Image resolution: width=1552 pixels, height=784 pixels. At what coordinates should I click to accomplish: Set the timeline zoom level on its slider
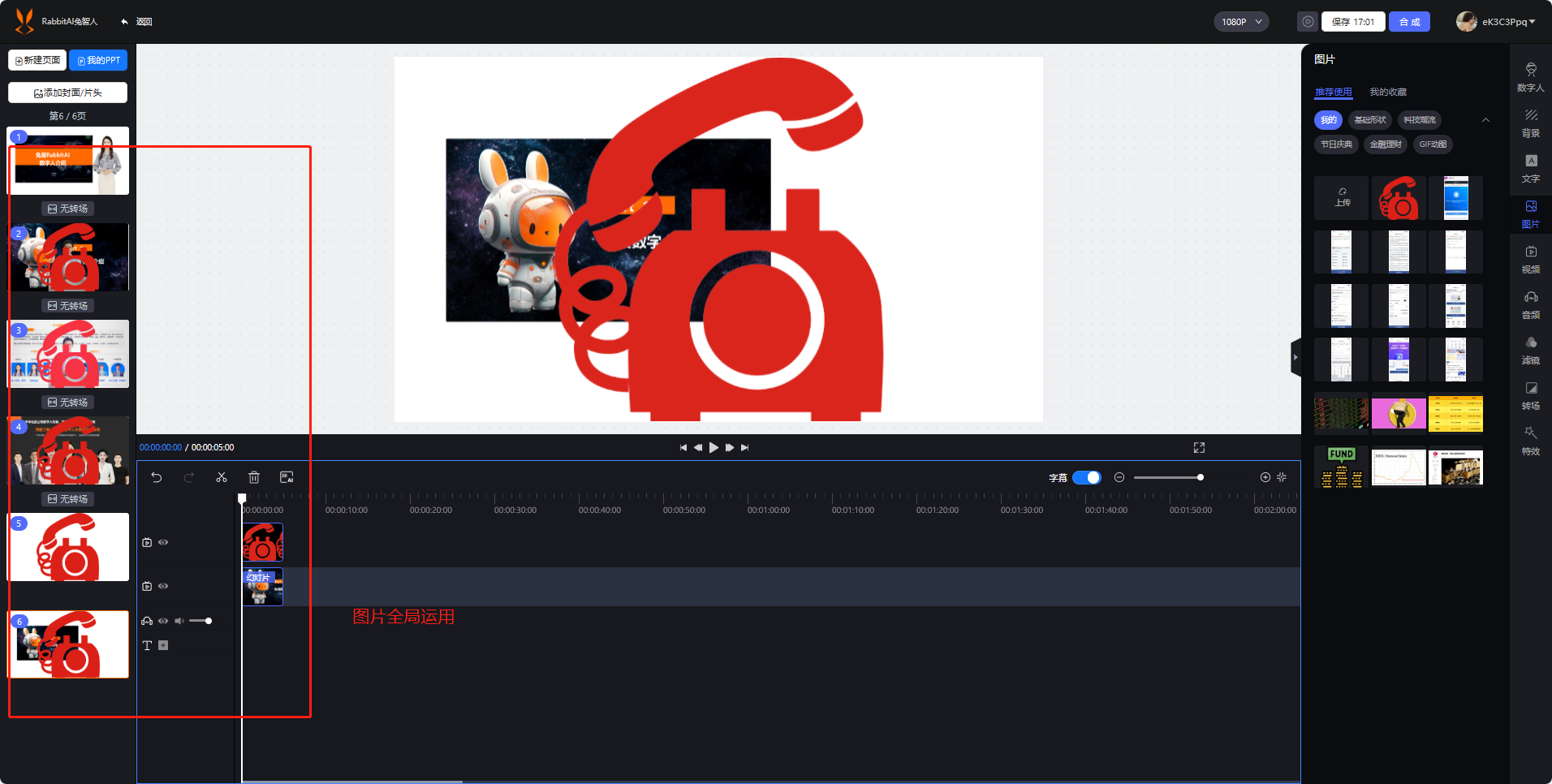(x=1167, y=477)
